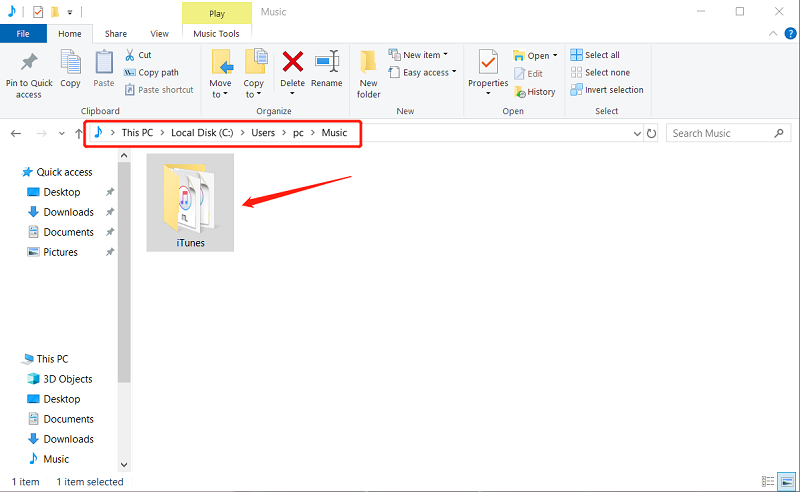Open the File tab
Viewport: 800px width, 492px height.
23,34
